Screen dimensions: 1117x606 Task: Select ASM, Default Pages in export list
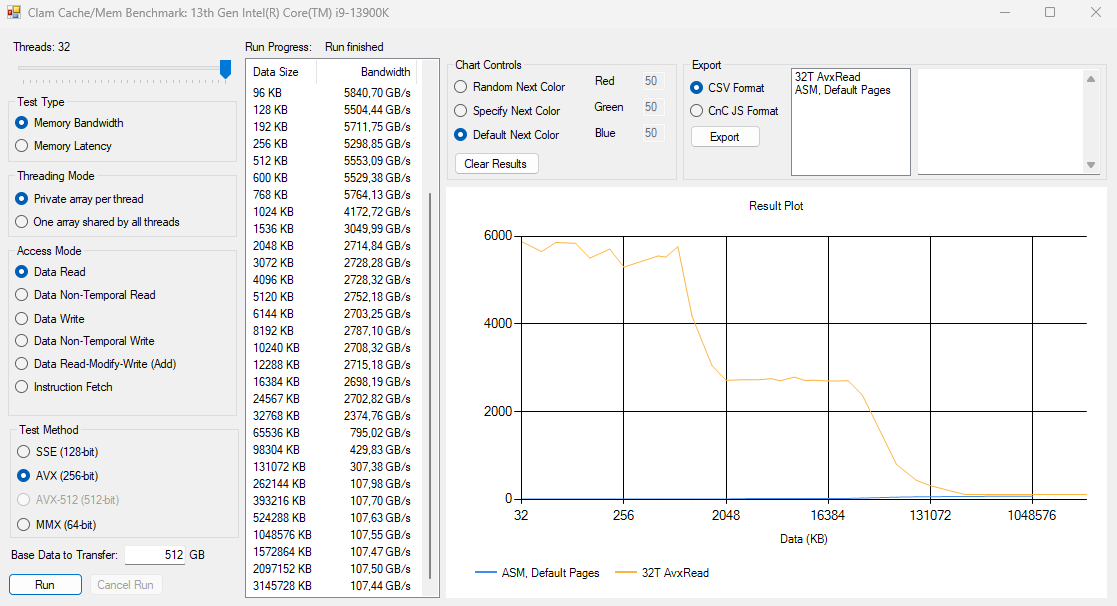(x=843, y=90)
